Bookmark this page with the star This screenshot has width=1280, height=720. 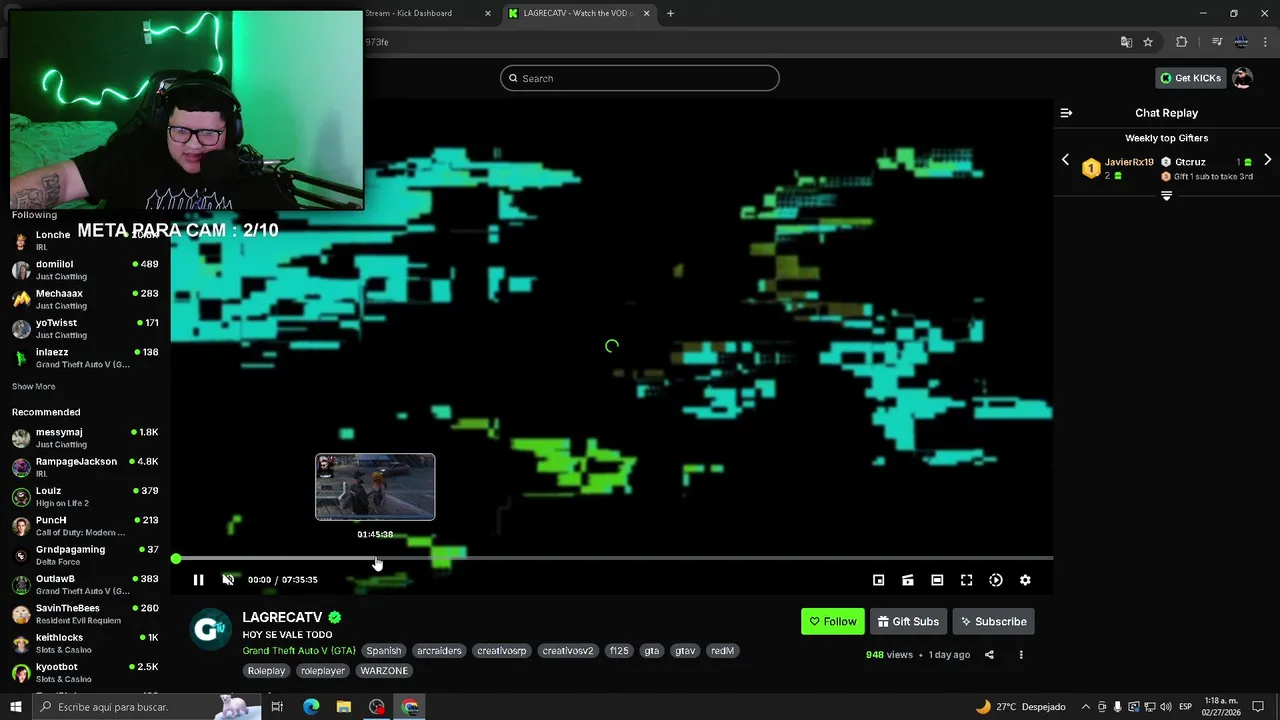point(1148,42)
